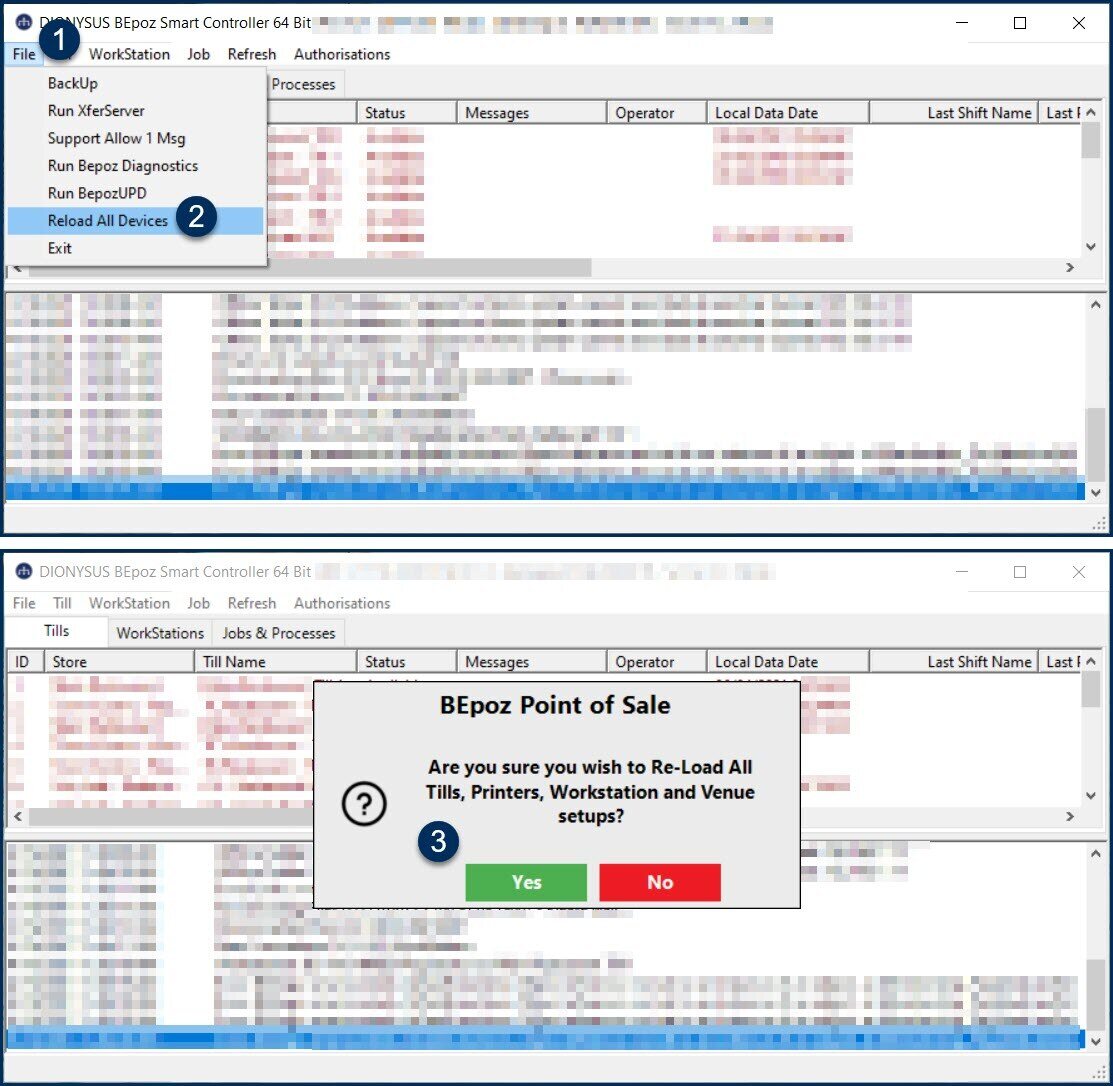Maximize the top Smart Controller window
The width and height of the screenshot is (1113, 1086).
(1020, 23)
